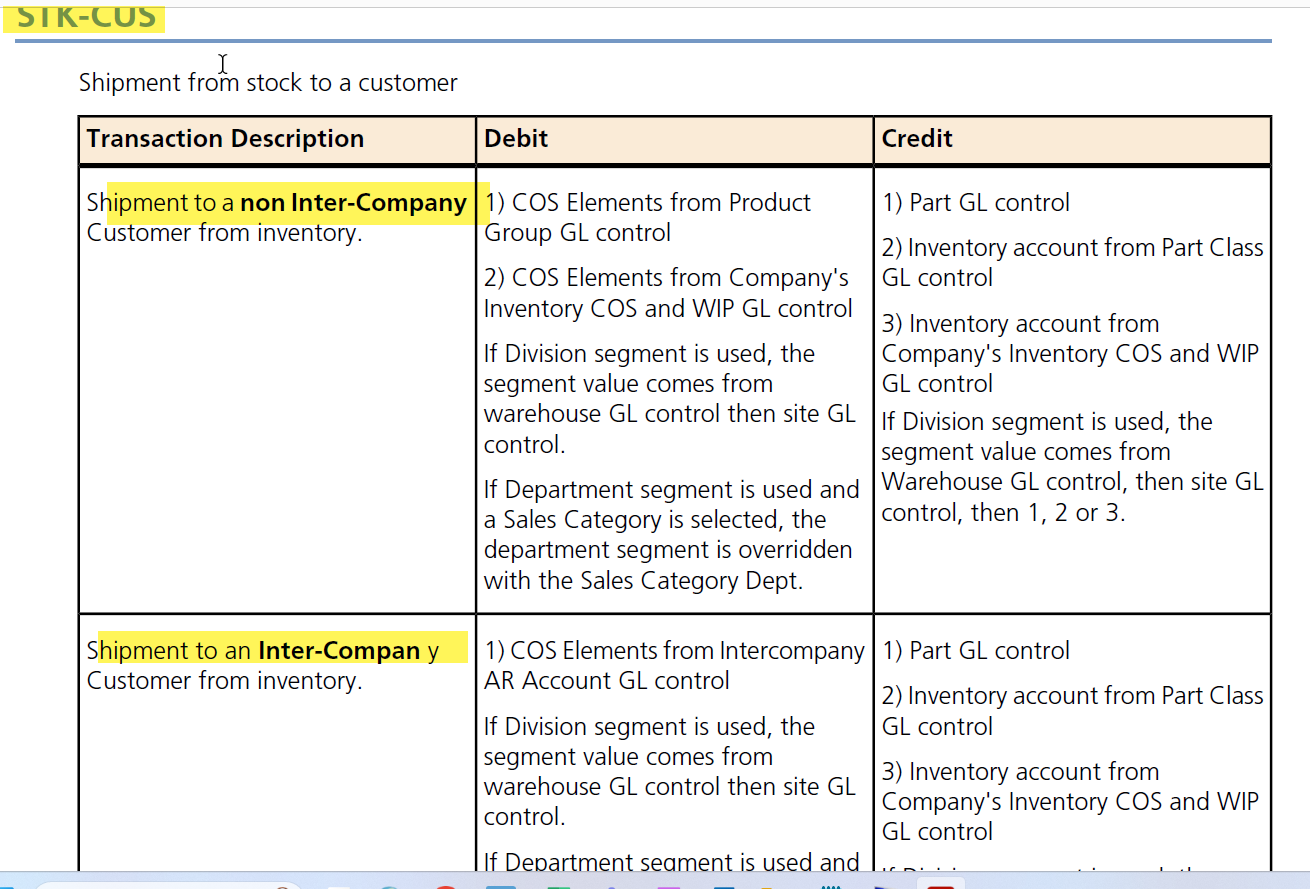The image size is (1310, 889).
Task: Click 'Customer from inventory.' in the Inter-Company row
Action: pyautogui.click(x=224, y=681)
